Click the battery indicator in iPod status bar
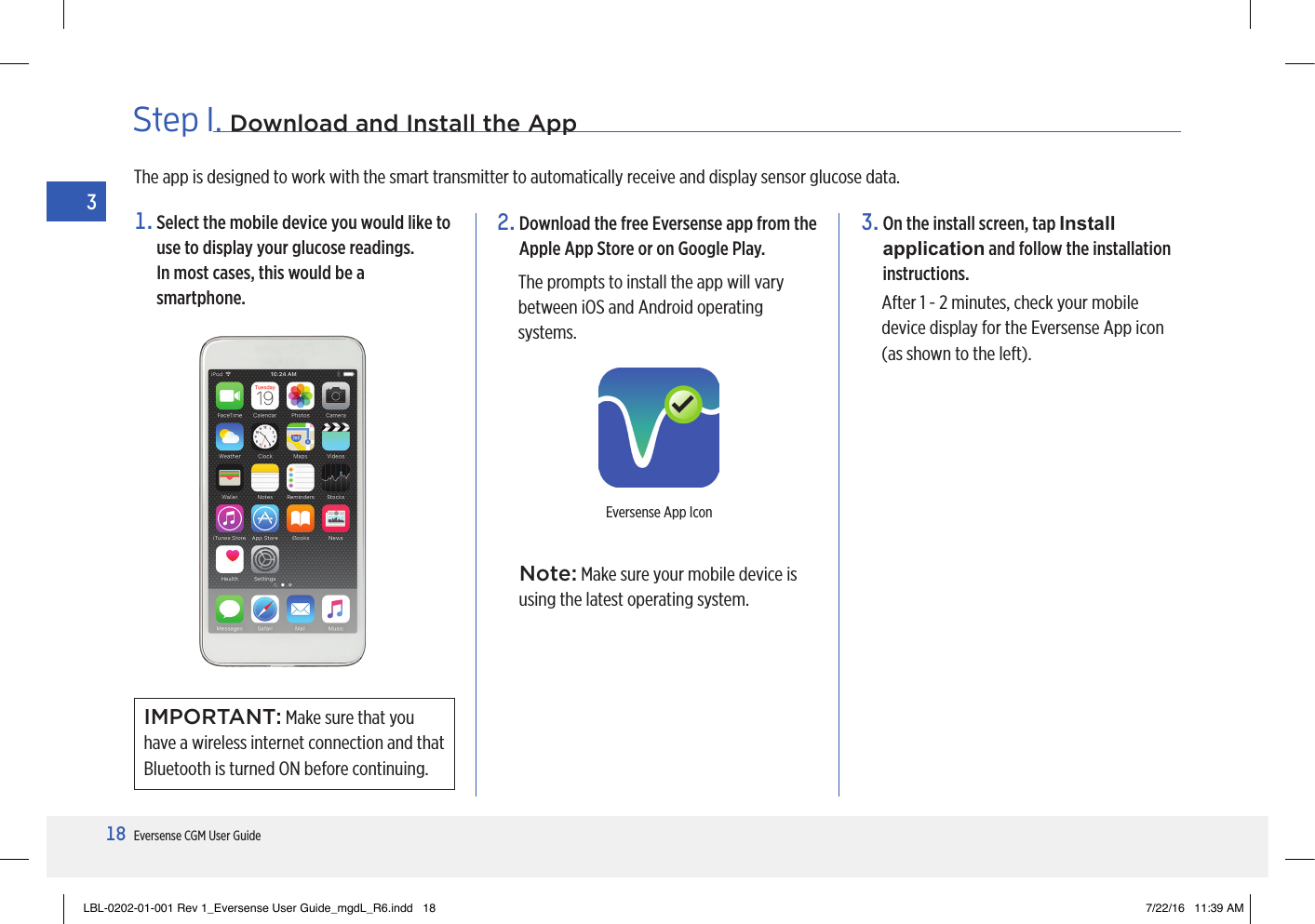Screen dimensions: 1315x924 pyautogui.click(x=349, y=374)
